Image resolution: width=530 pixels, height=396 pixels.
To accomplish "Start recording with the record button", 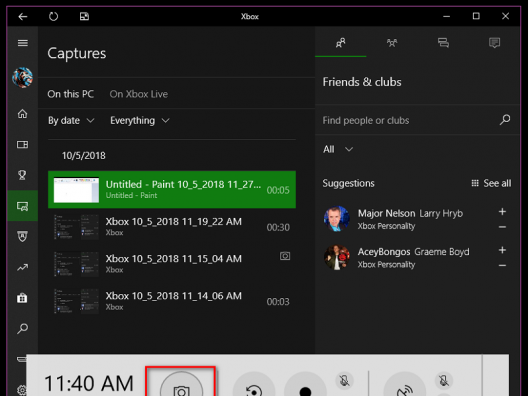I will 305,386.
